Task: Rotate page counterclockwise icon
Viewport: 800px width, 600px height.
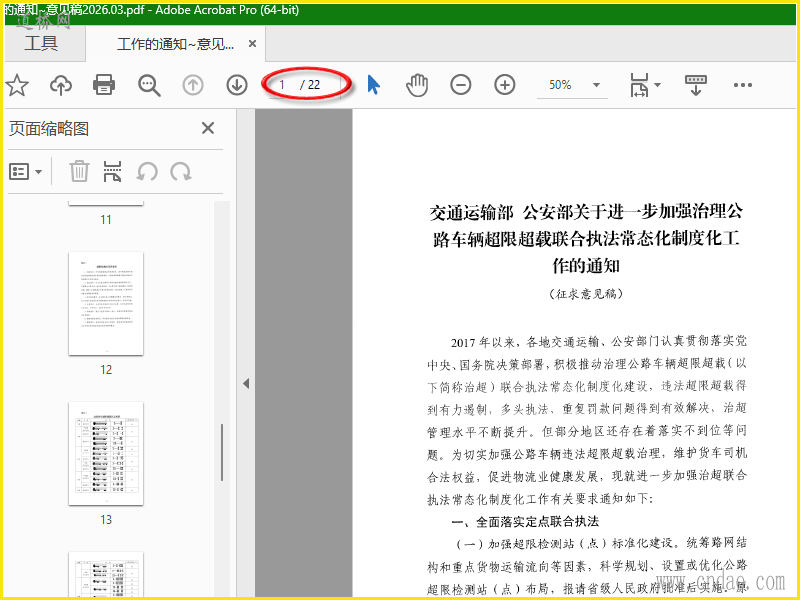Action: 147,171
